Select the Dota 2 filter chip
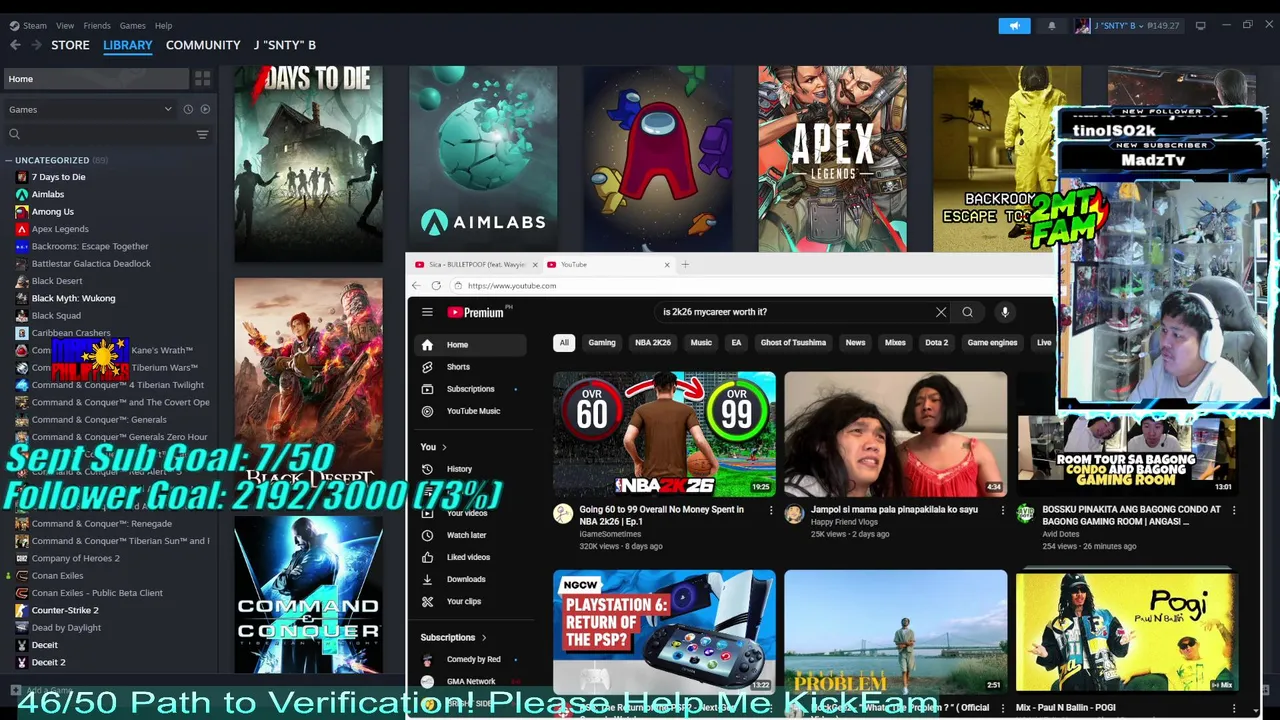Viewport: 1280px width, 720px height. (x=937, y=343)
